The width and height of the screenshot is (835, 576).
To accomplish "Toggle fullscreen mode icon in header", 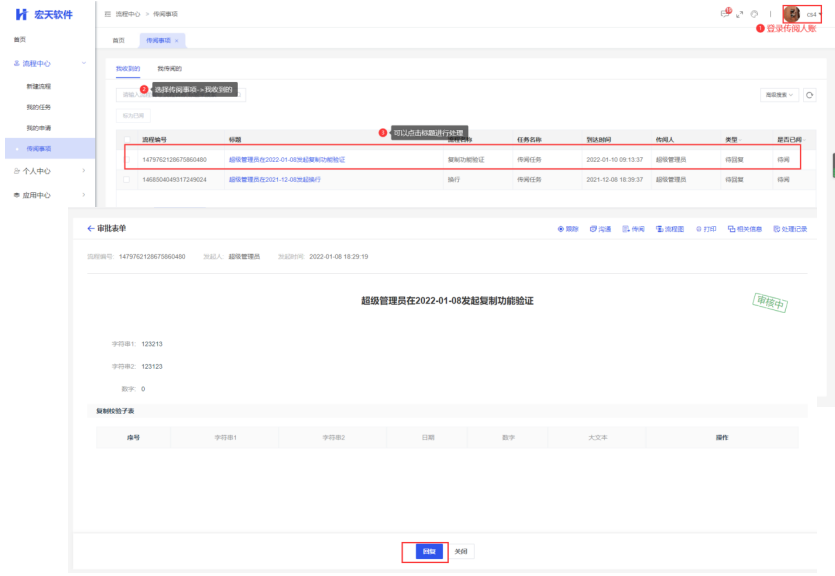I will [740, 13].
